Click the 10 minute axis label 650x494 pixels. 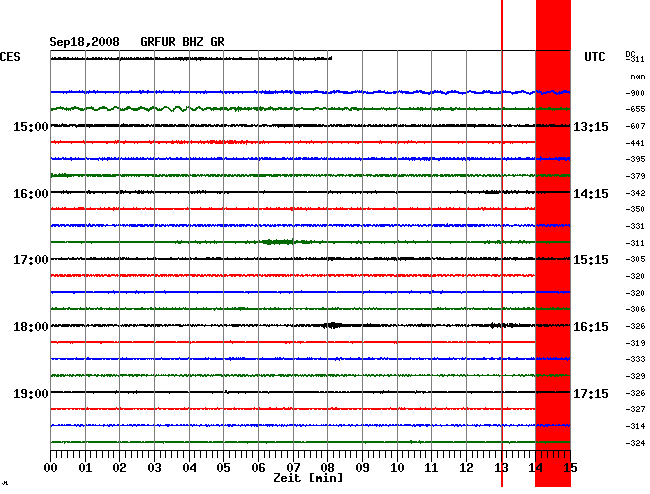tap(397, 468)
